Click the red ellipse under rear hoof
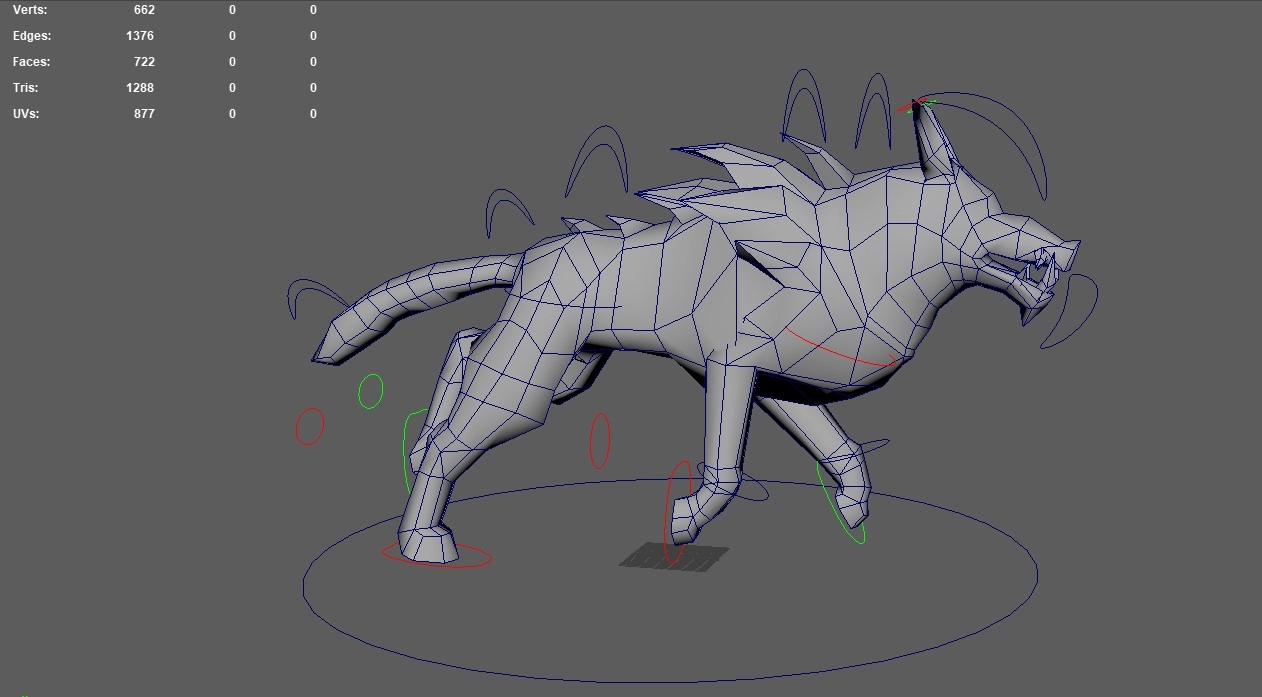This screenshot has width=1262, height=697. pyautogui.click(x=470, y=563)
